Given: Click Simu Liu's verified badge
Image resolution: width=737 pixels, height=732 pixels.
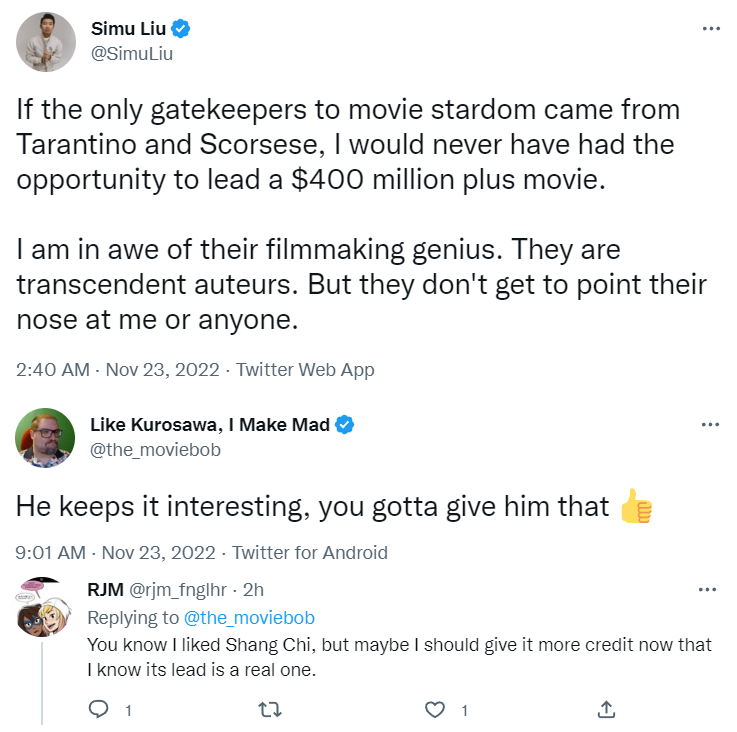Looking at the screenshot, I should (181, 29).
